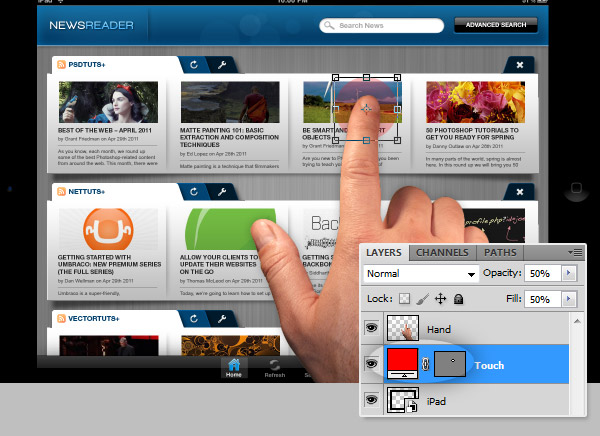
Task: Select the Touch layer vector mask thumbnail
Action: click(450, 364)
